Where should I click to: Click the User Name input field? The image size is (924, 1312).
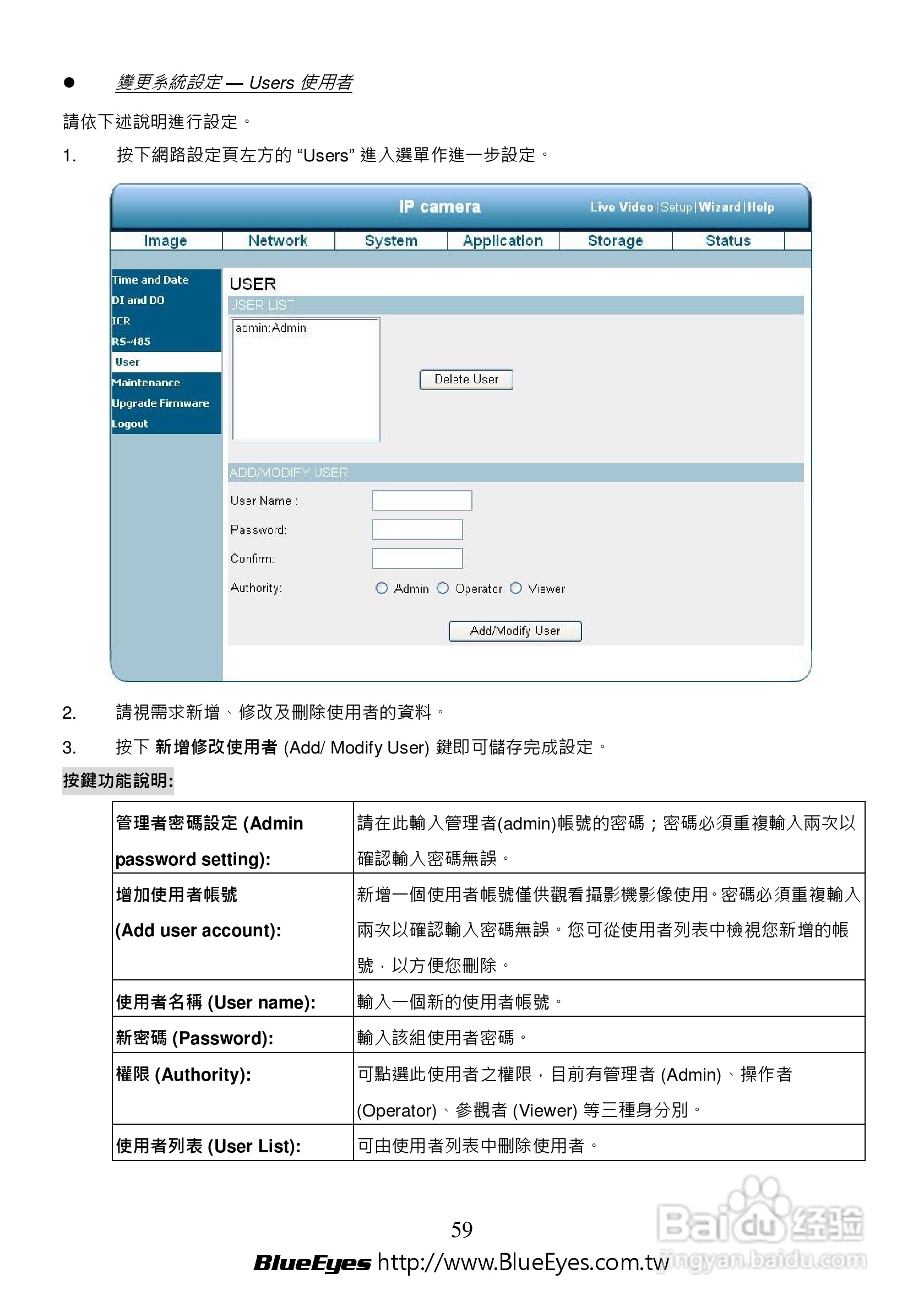422,500
